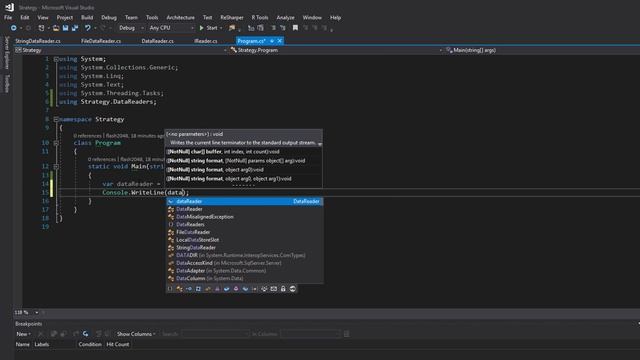Screen dimensions: 640x360
Task: Select DataAccessKind completion item
Action: 244,263
